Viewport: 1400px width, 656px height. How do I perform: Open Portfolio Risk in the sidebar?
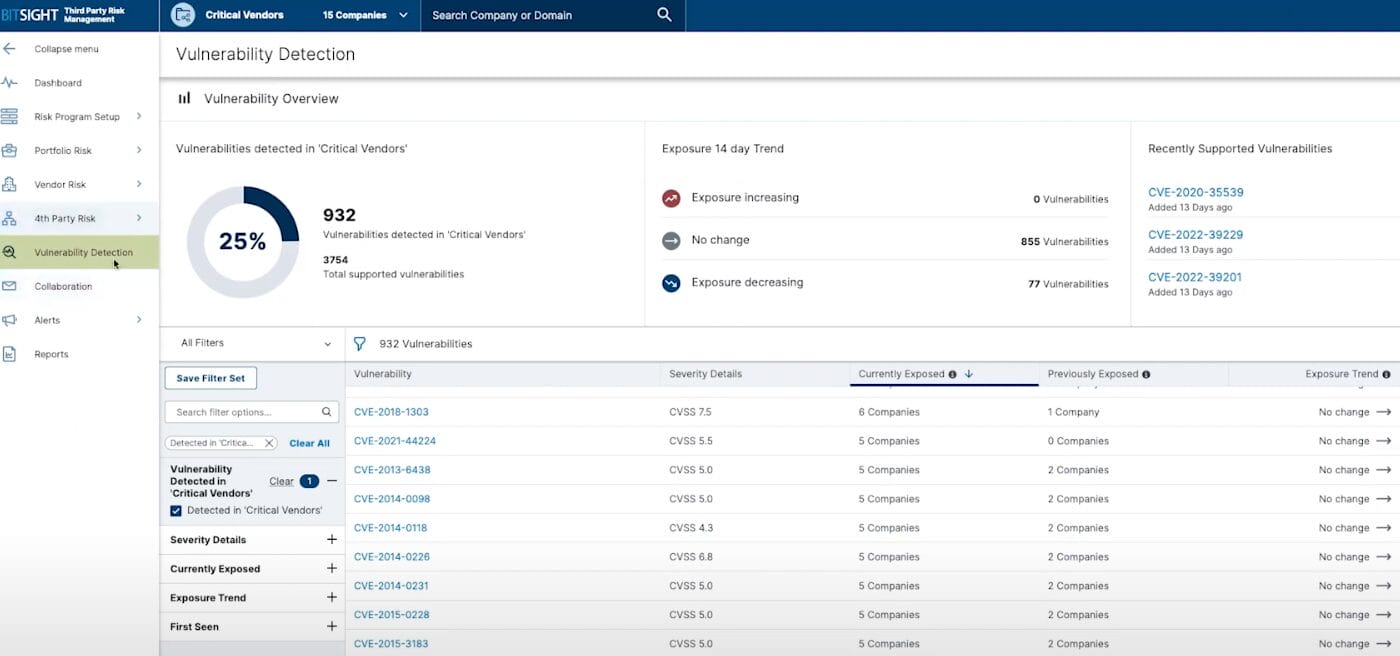tap(63, 151)
